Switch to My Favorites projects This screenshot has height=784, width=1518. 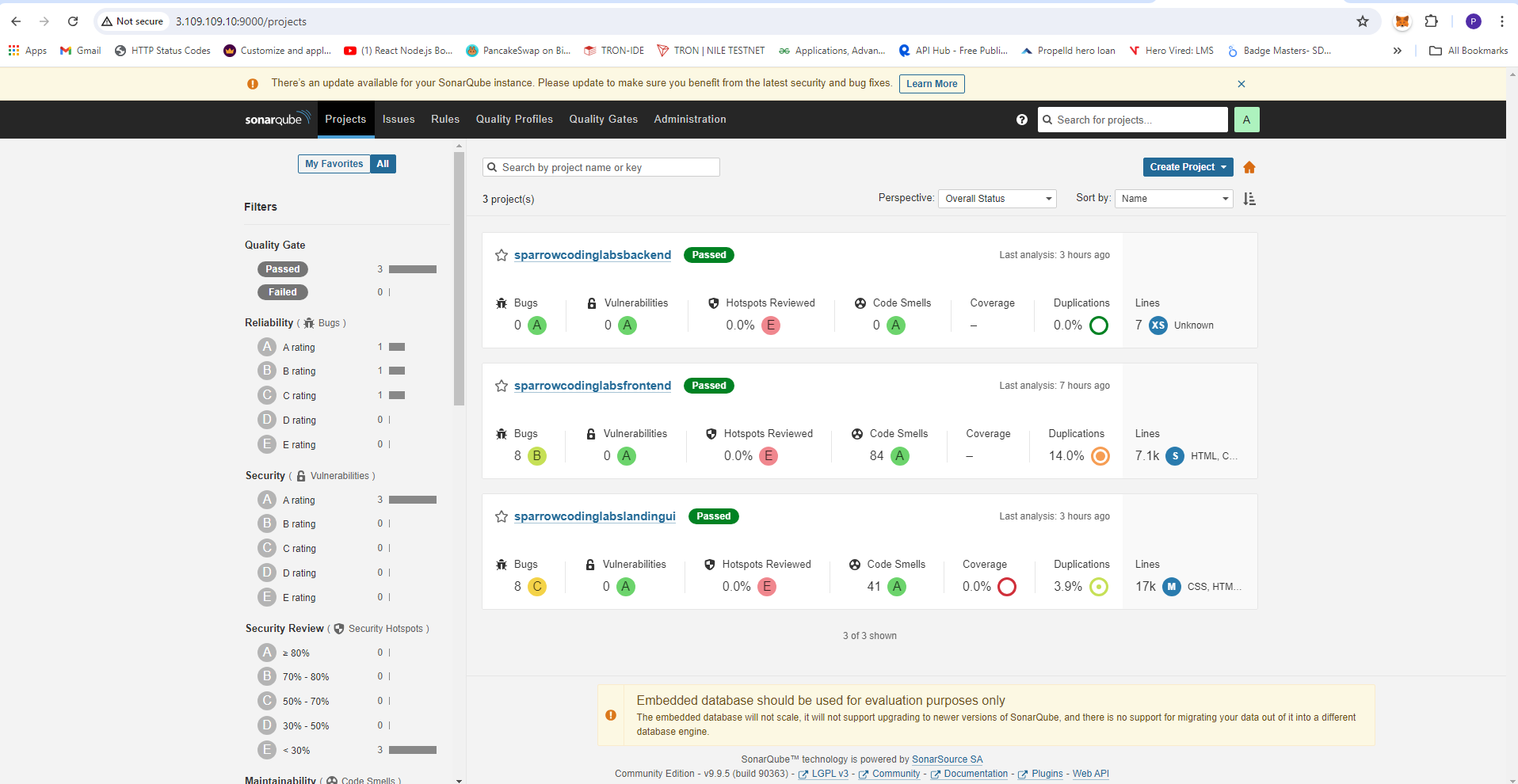tap(334, 164)
